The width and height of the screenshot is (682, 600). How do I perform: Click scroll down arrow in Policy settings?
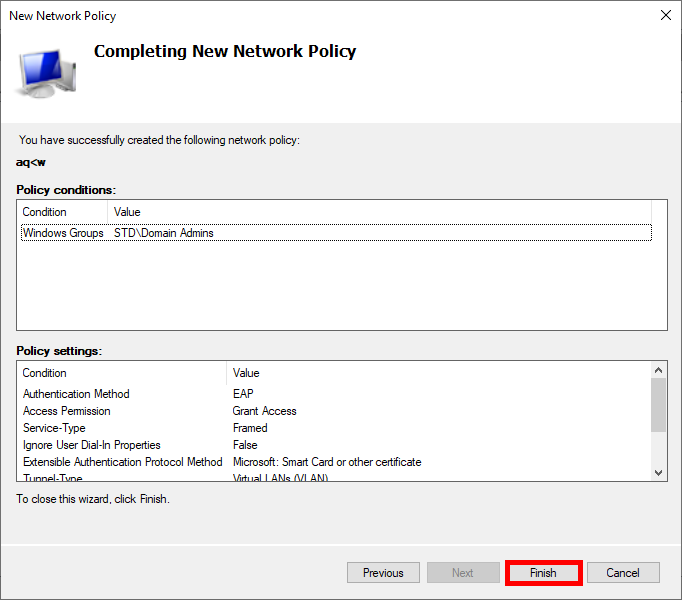pos(658,472)
